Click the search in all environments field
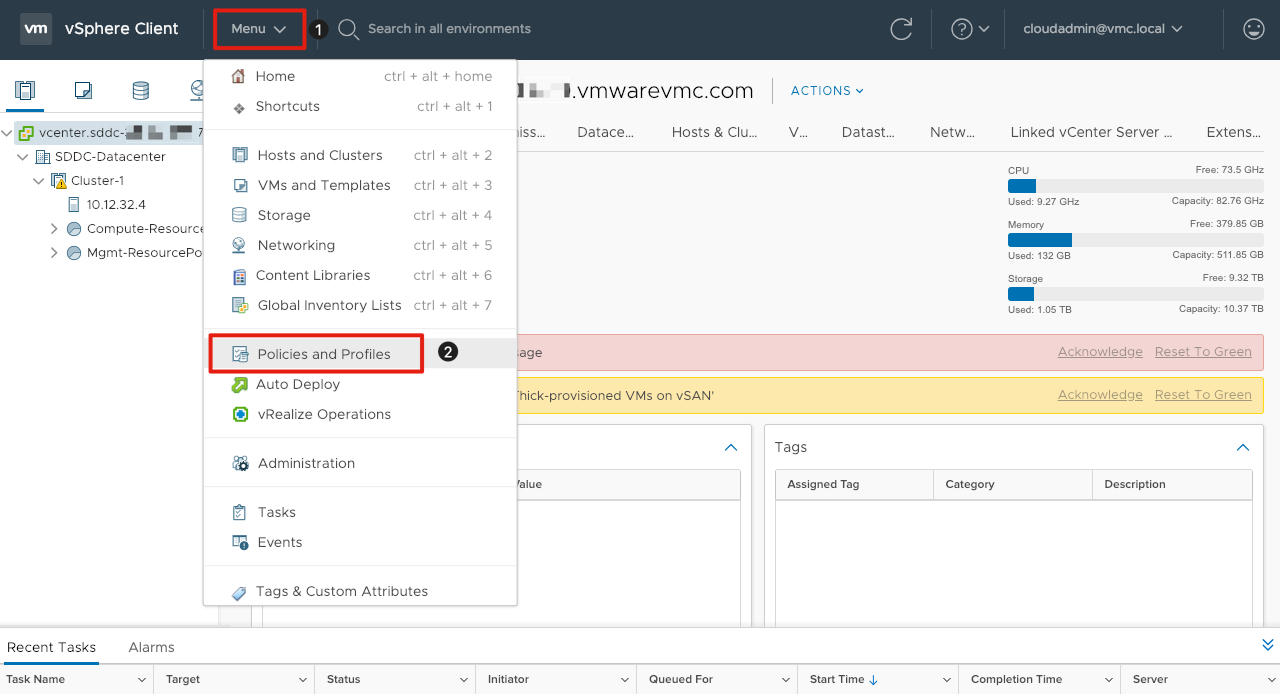Screen dimensions: 1280x694 [x=449, y=29]
